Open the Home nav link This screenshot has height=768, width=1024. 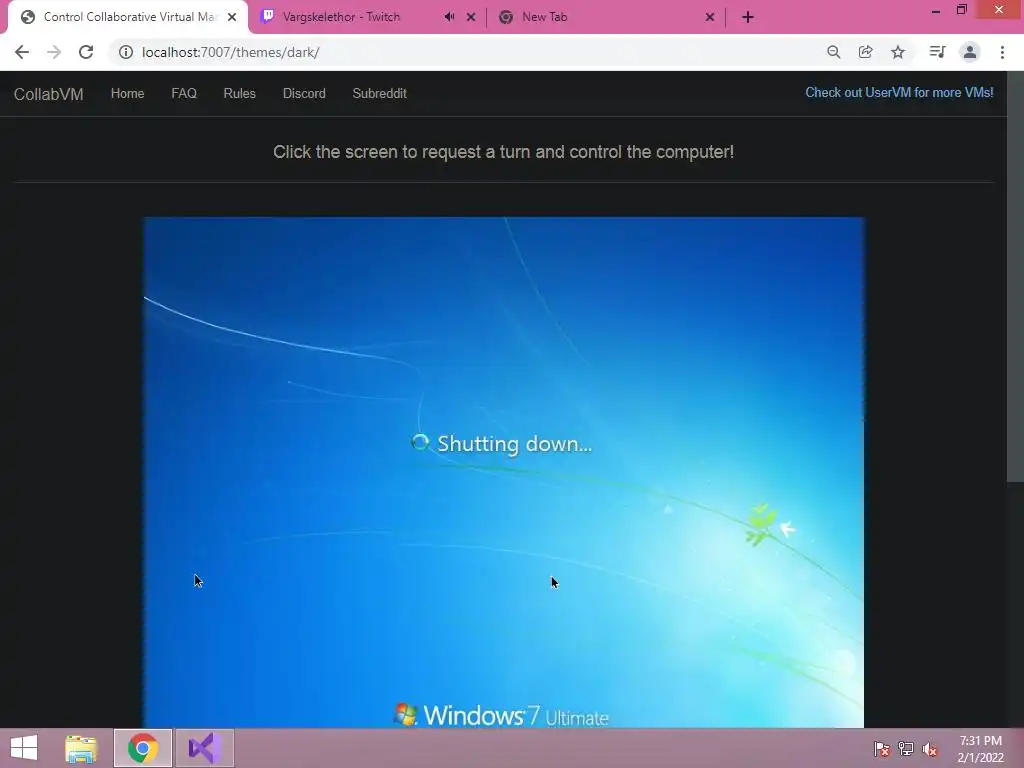[x=127, y=93]
